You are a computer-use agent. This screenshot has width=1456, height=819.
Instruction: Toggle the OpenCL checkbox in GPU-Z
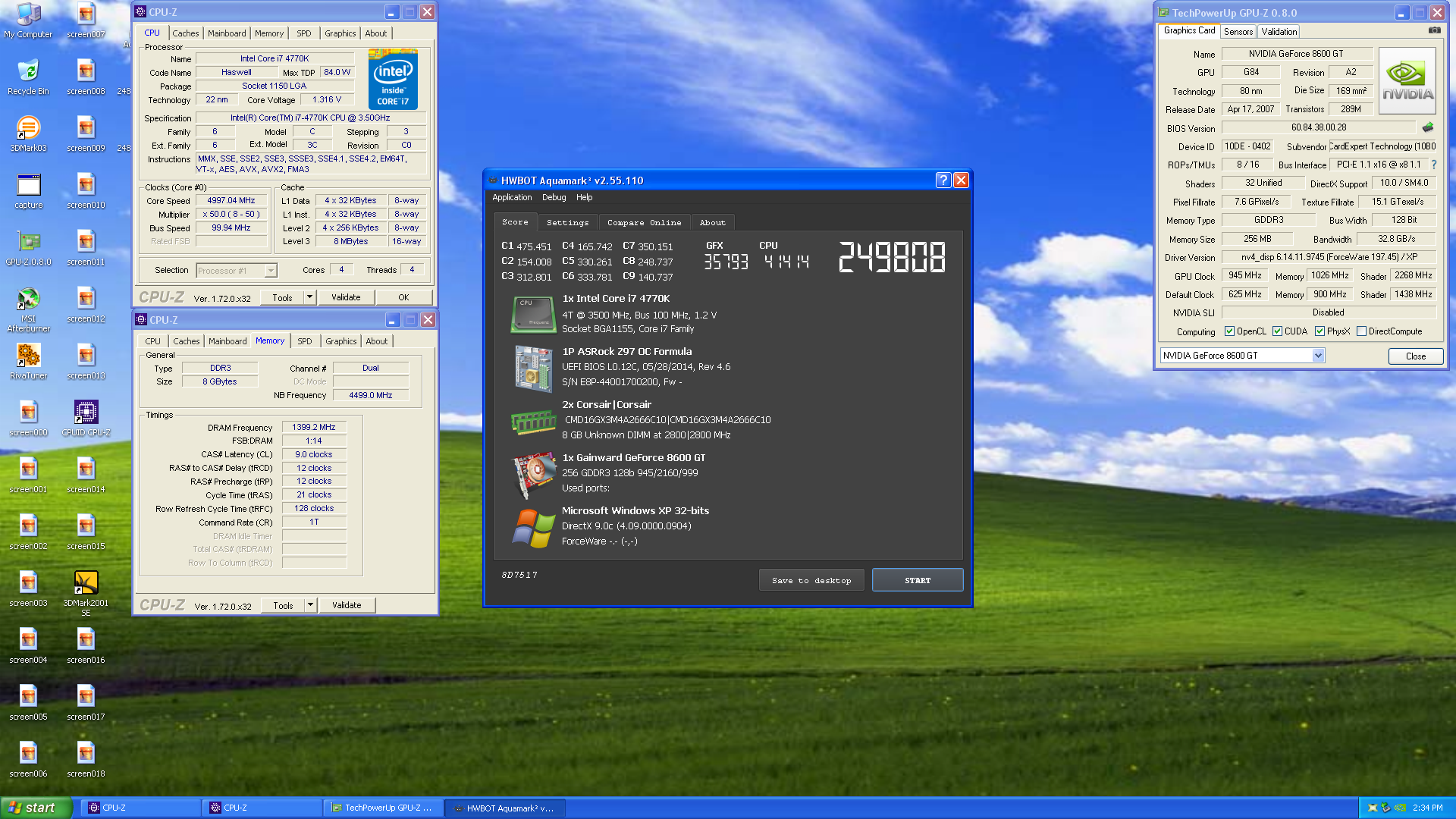(x=1230, y=331)
